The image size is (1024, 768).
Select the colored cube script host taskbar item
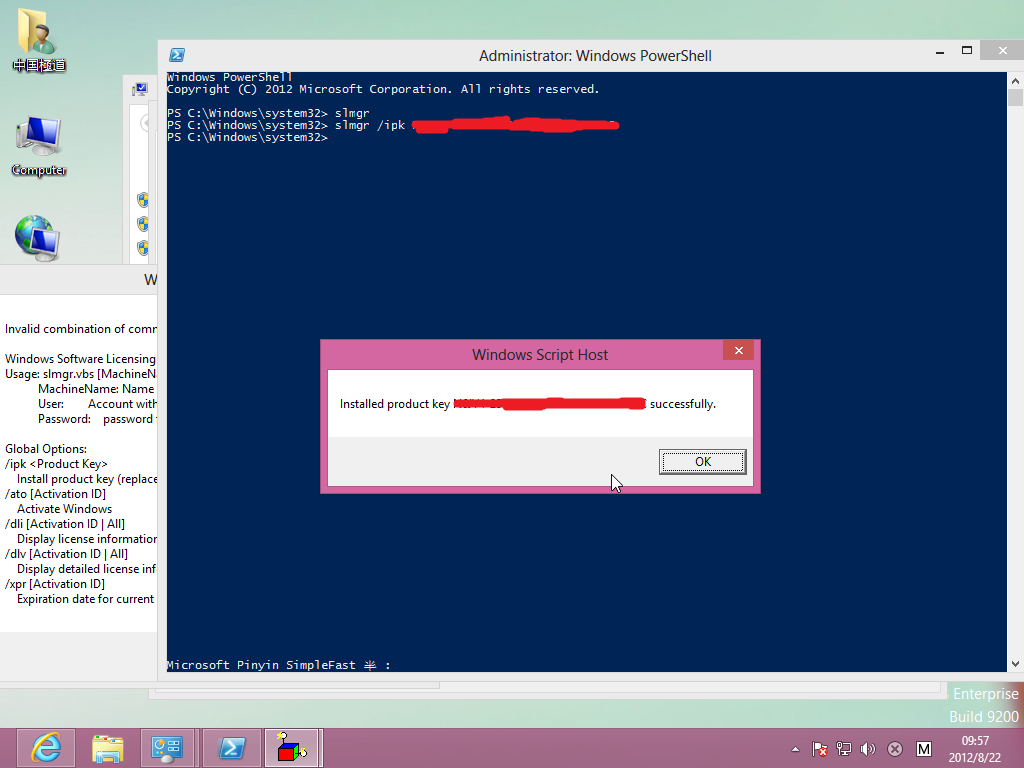(292, 748)
